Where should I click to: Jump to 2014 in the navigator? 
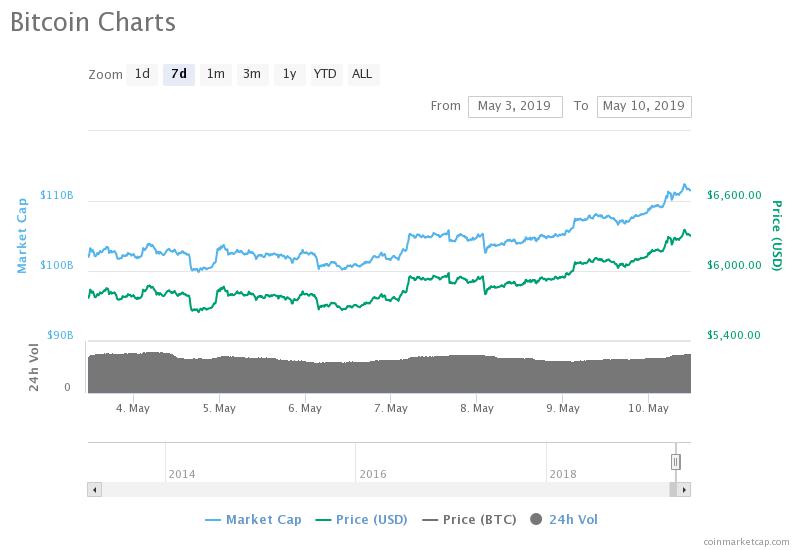pyautogui.click(x=182, y=474)
